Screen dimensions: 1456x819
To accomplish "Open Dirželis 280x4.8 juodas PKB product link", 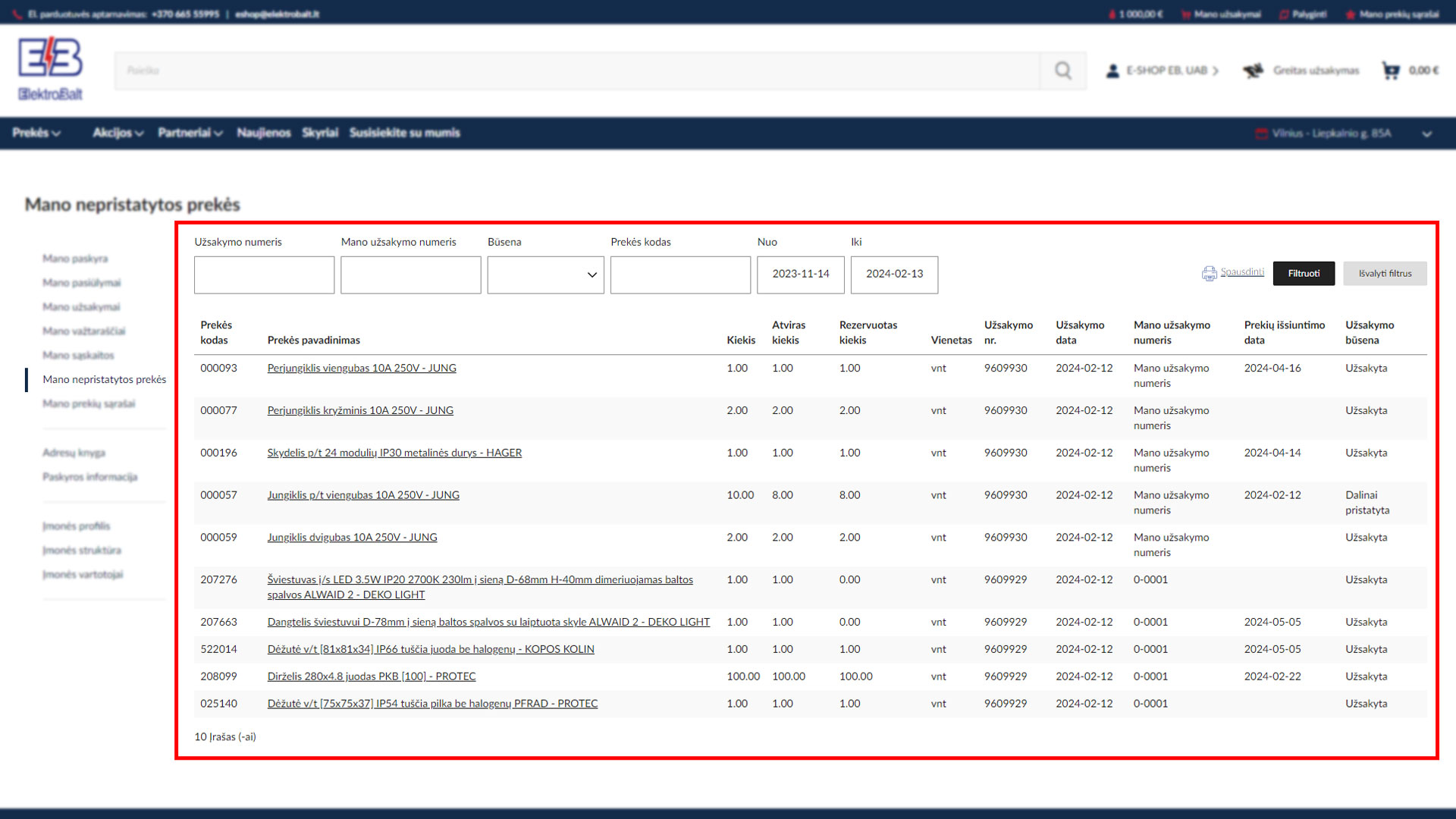I will click(x=372, y=676).
